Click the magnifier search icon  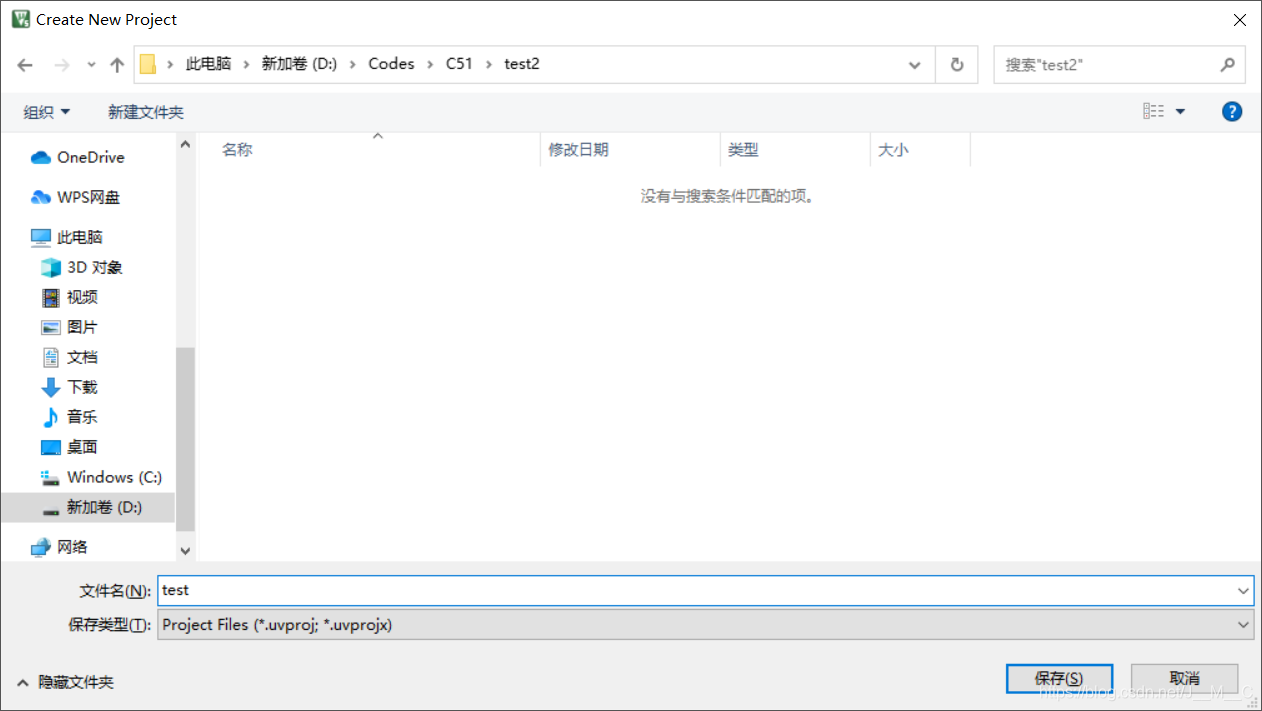tap(1227, 65)
